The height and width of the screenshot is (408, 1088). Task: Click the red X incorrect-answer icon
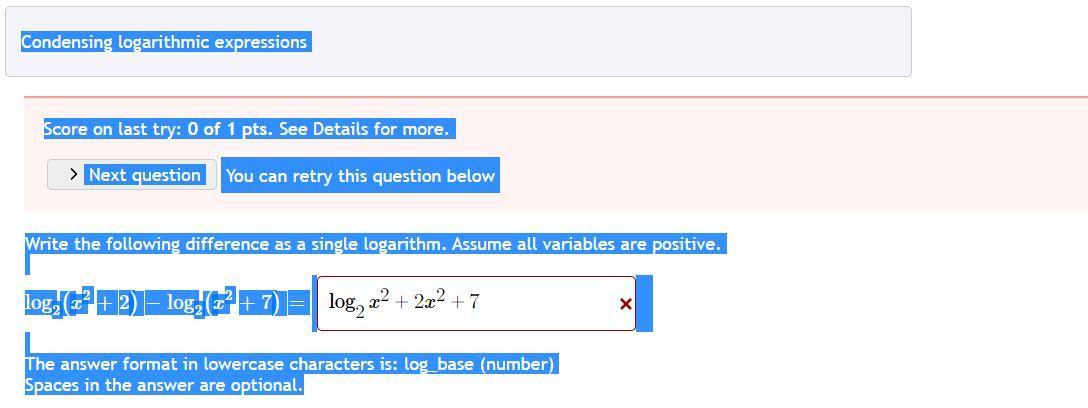(626, 304)
